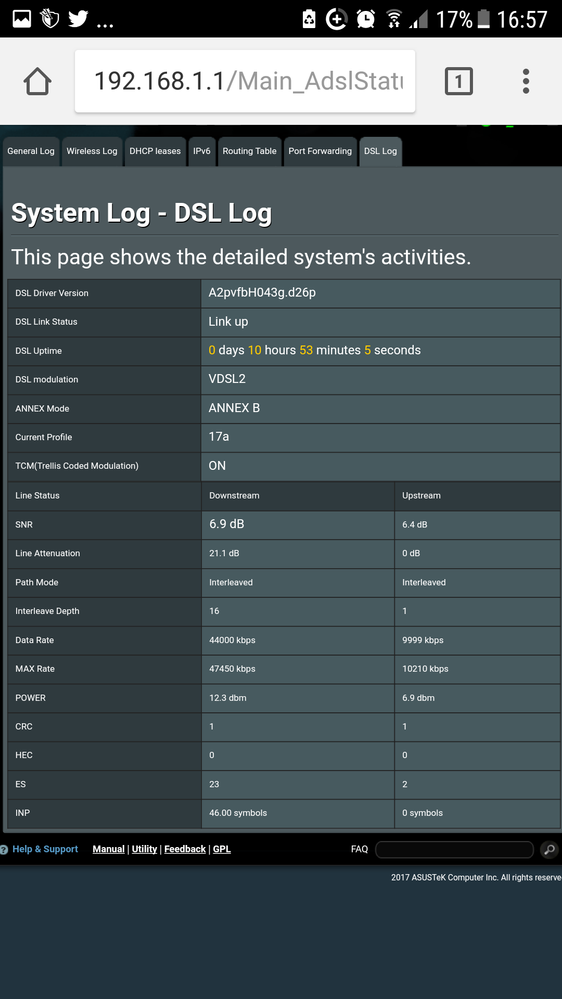The width and height of the screenshot is (562, 999).
Task: Select the DSL Log tab
Action: 380,152
